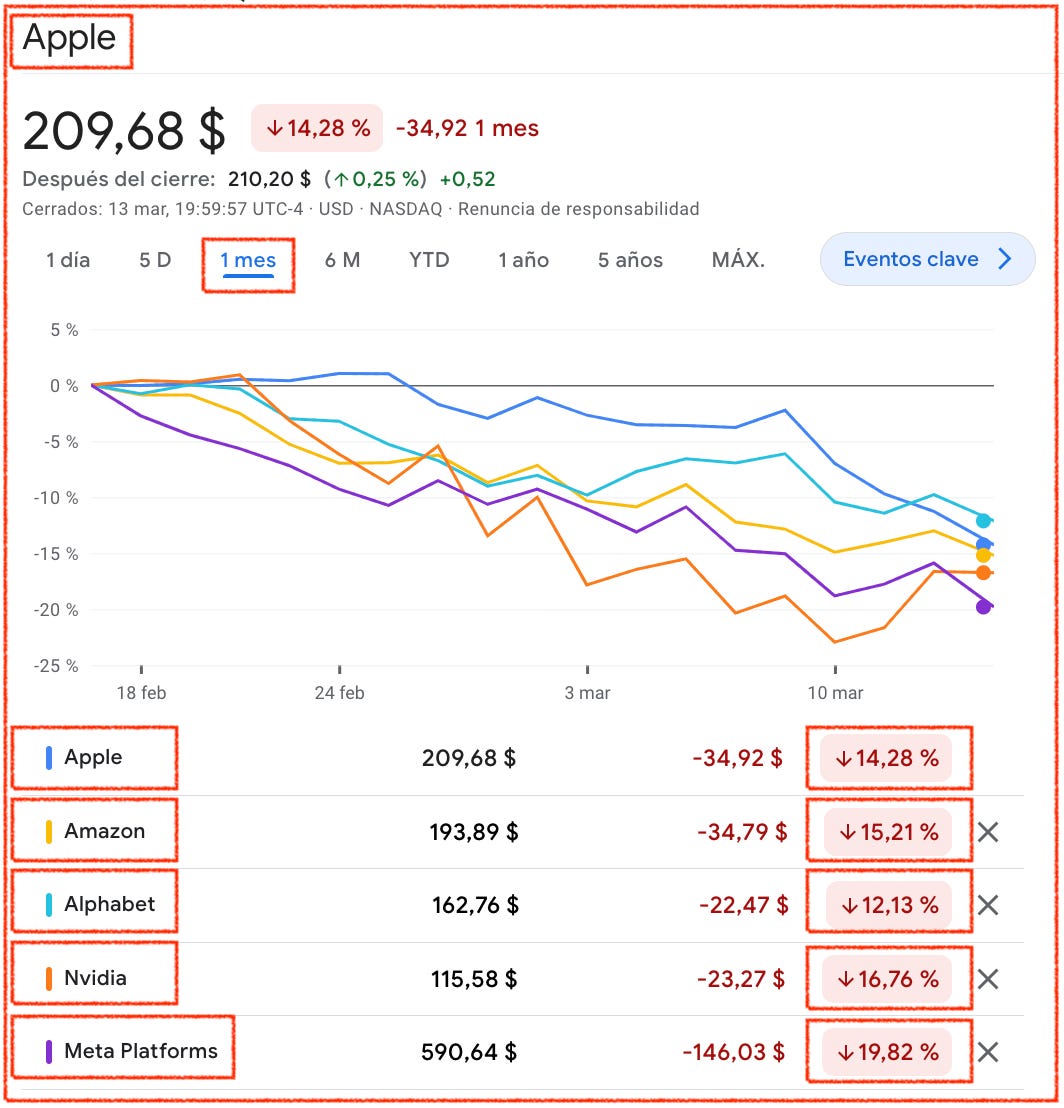
Task: Click Nvidia's 16,76 % change badge
Action: 887,979
